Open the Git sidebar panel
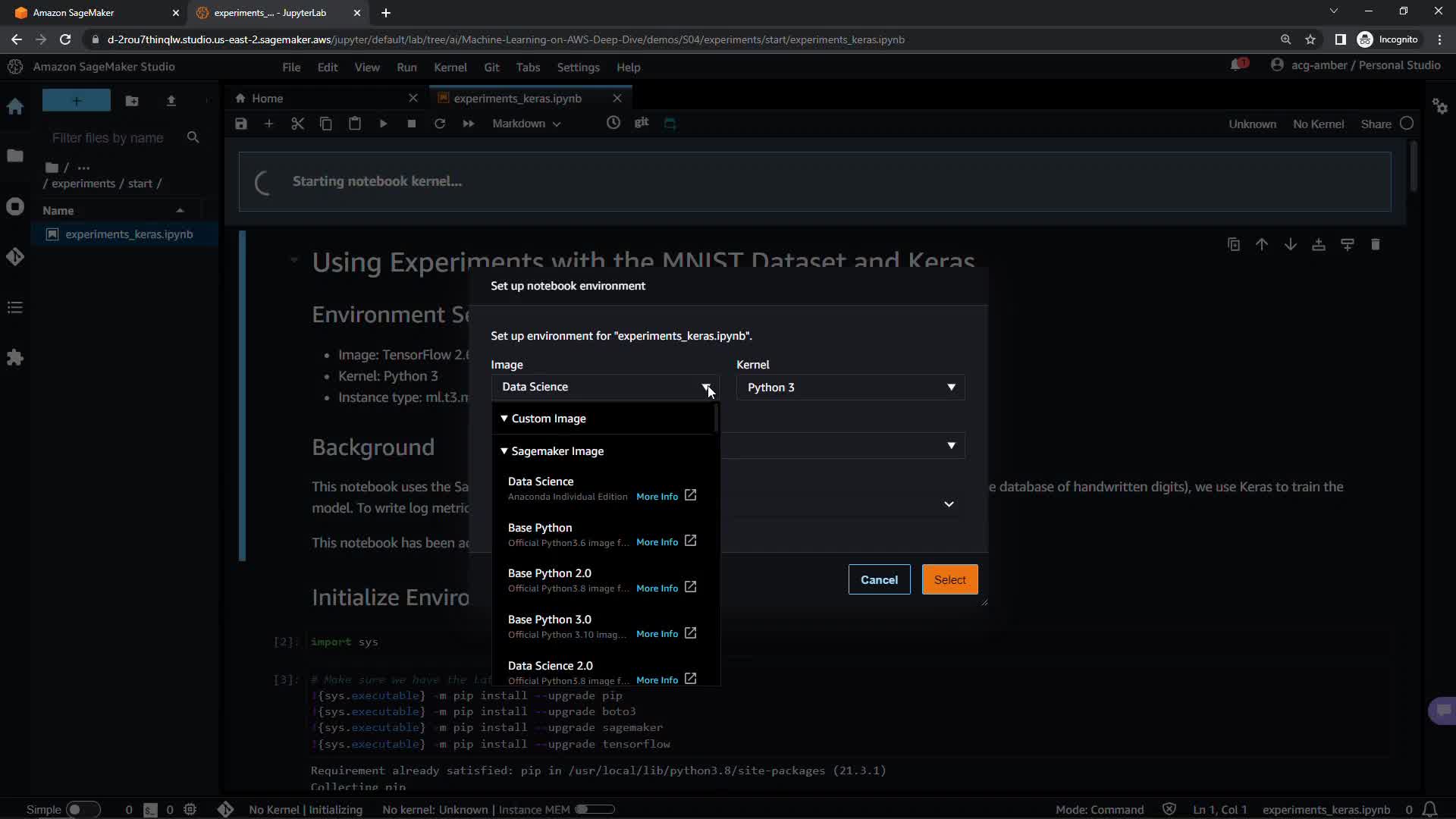This screenshot has height=819, width=1456. click(15, 257)
